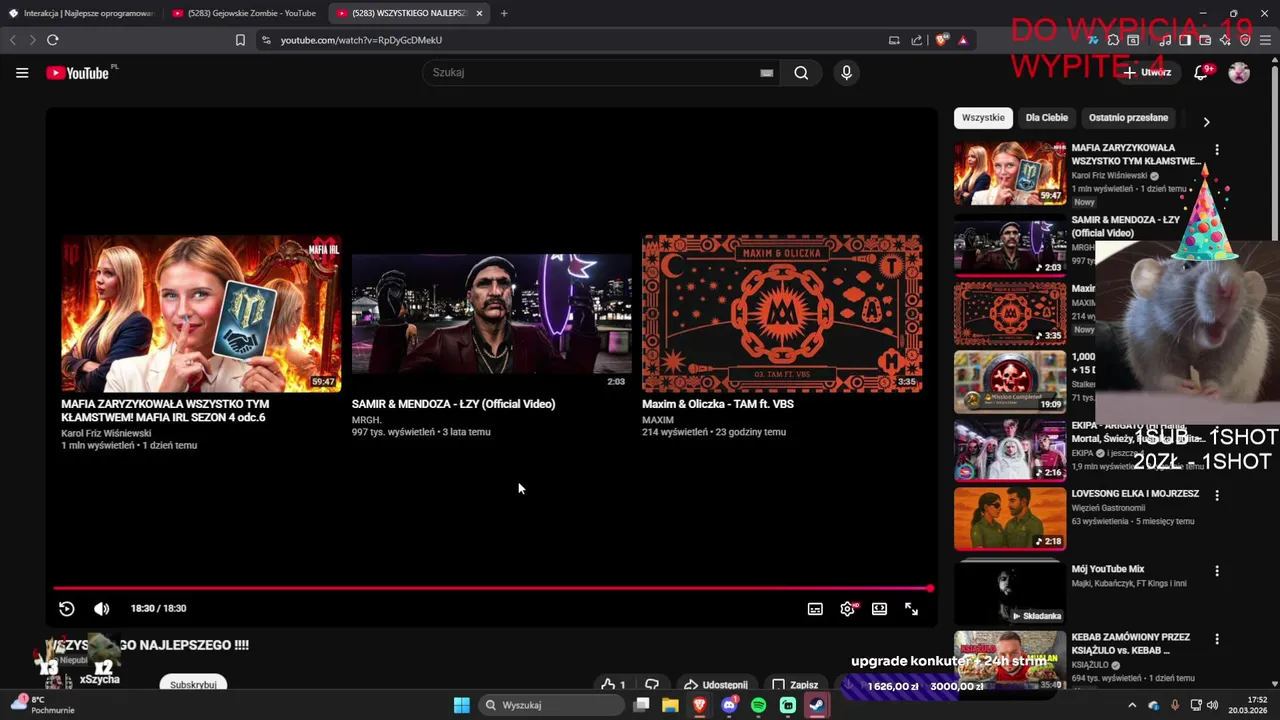1280x720 pixels.
Task: Open player settings gear
Action: click(x=848, y=609)
